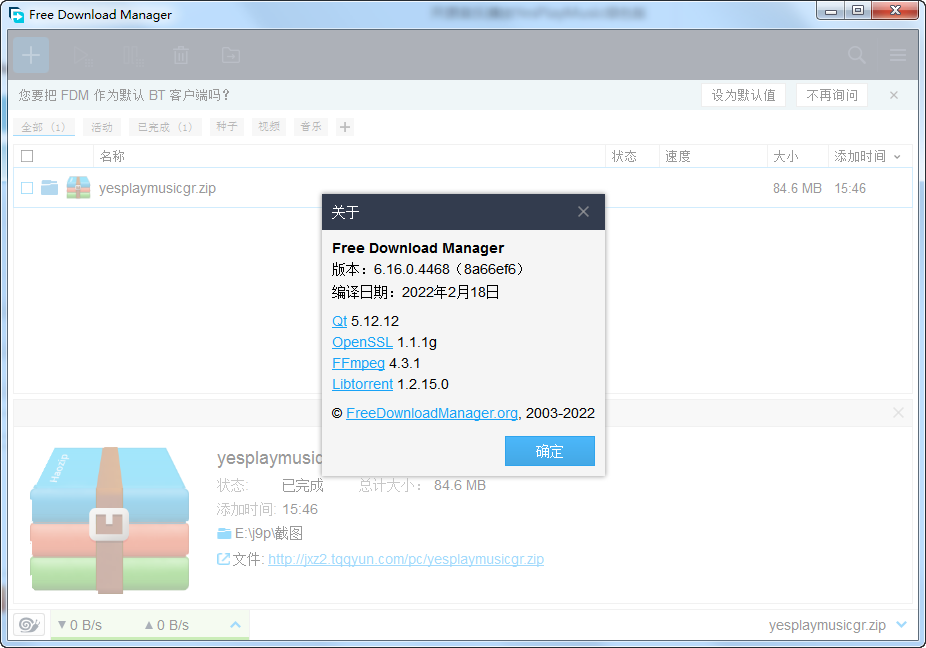Click the 设为默认值 button
The image size is (926, 648).
(743, 95)
